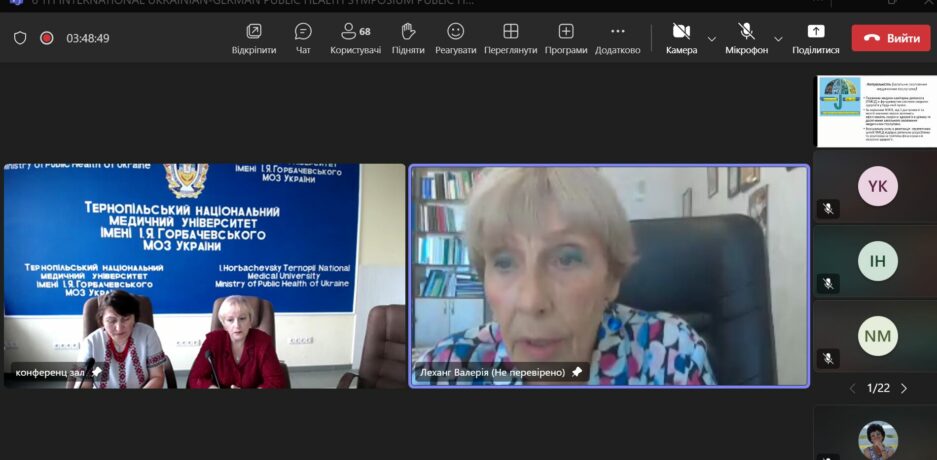
Task: Open Реагувати reactions menu
Action: pos(455,38)
